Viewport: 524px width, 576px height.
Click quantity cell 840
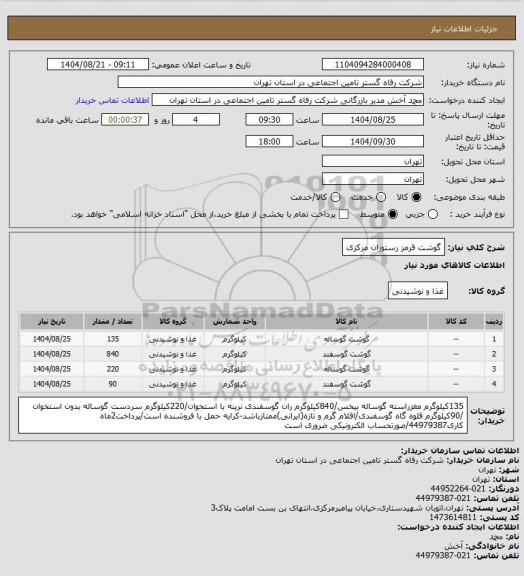(113, 354)
